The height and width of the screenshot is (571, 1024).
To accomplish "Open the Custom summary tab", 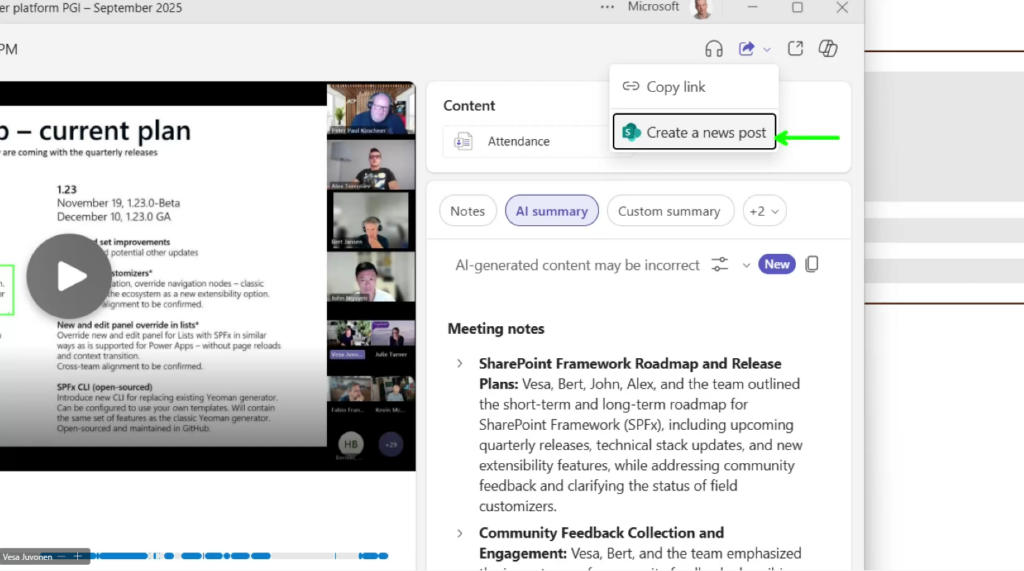I will click(x=670, y=211).
